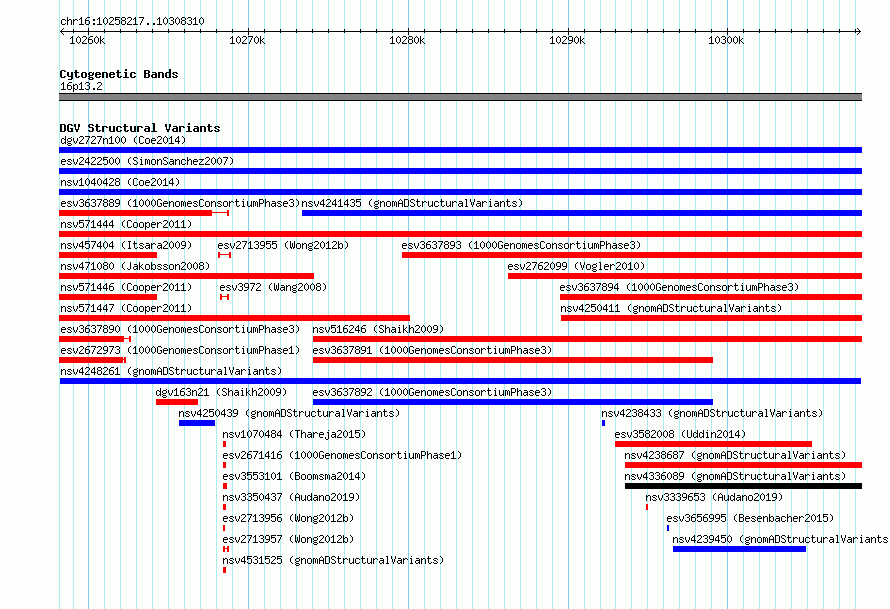Select the blue esv3637892 variant bar
The image size is (890, 609).
[x=513, y=402]
